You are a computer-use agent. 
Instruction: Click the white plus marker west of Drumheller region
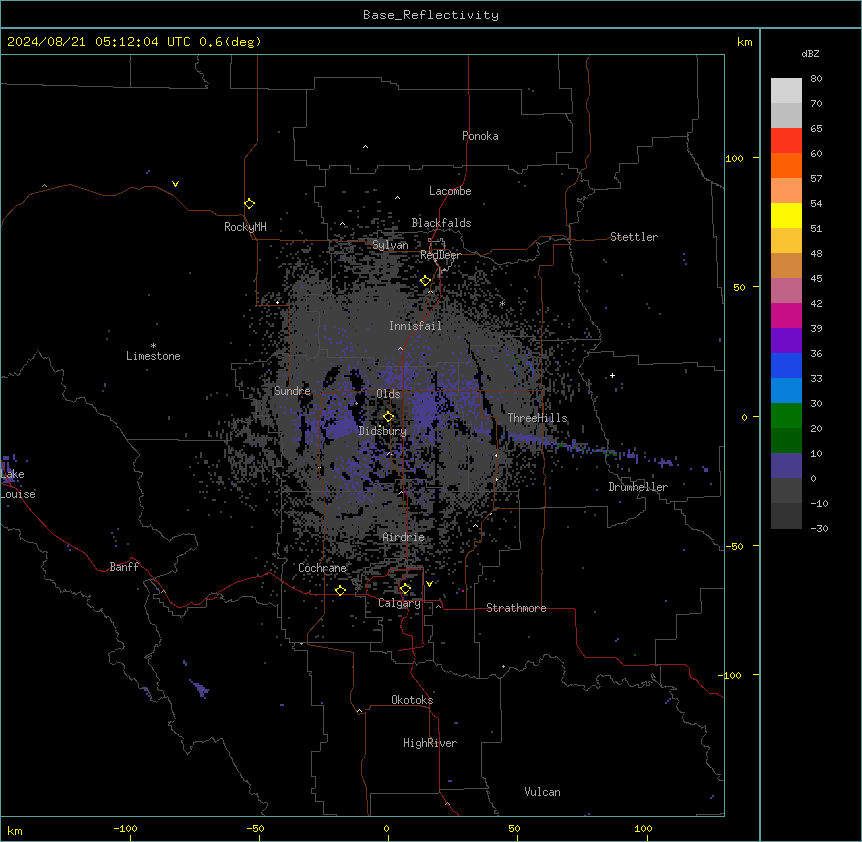click(x=612, y=375)
